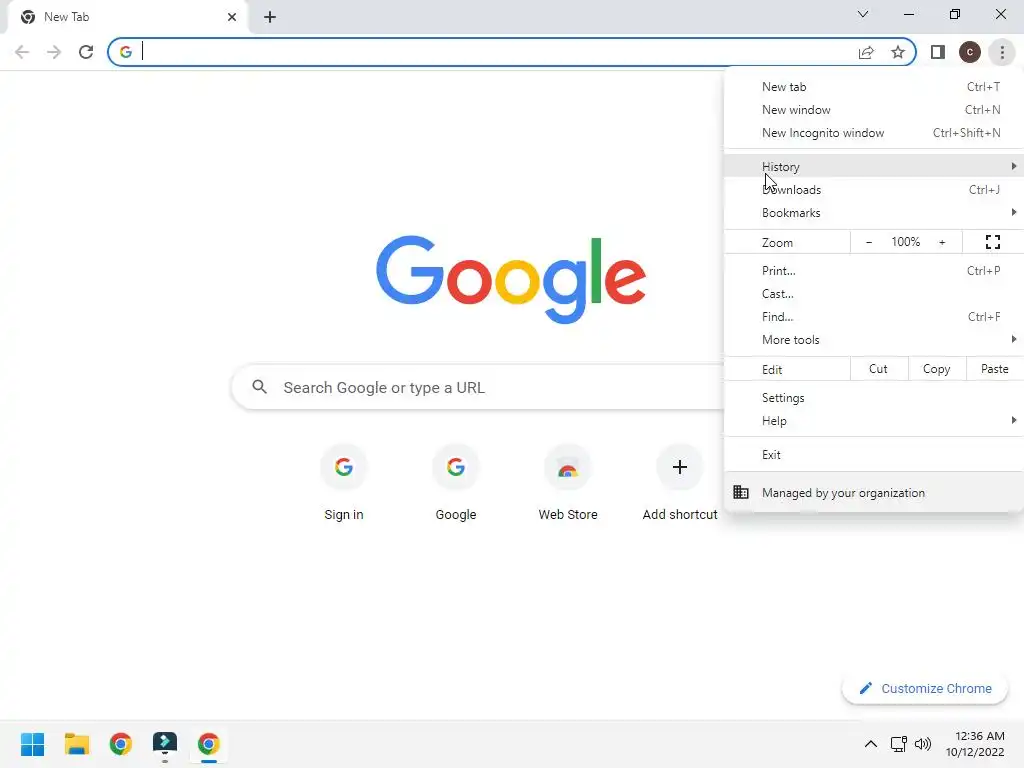Click the volume speaker tray icon

(923, 744)
